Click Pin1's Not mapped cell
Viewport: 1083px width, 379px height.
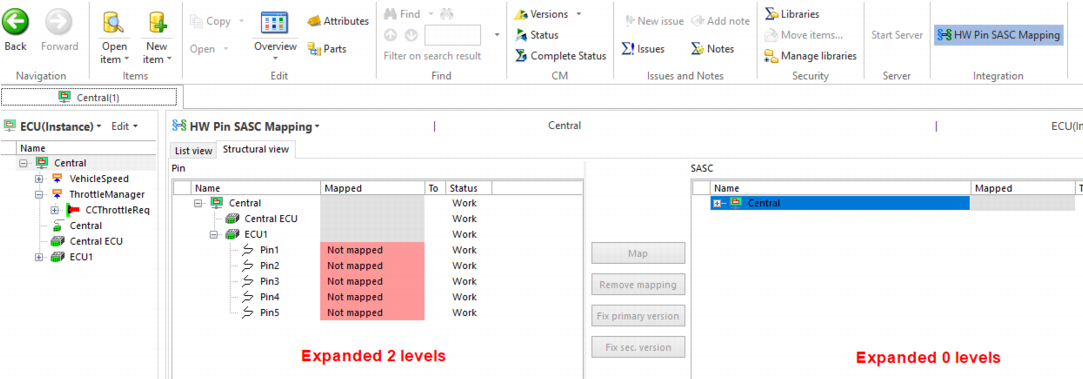(x=372, y=250)
